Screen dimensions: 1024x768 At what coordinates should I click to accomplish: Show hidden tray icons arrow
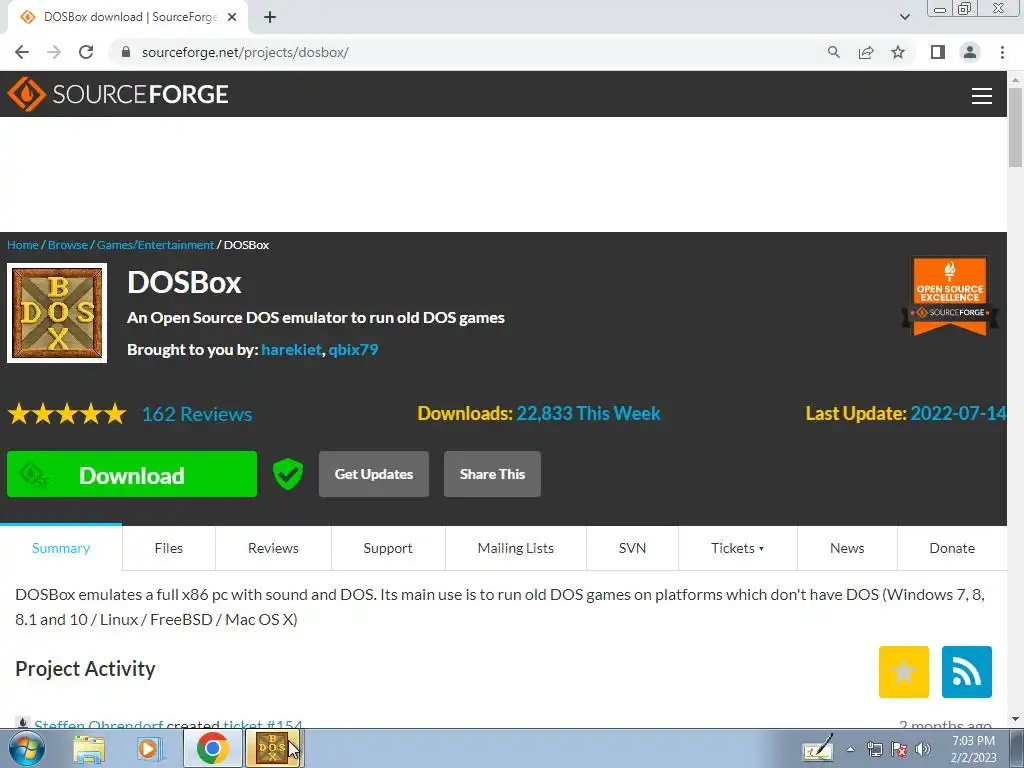tap(850, 749)
